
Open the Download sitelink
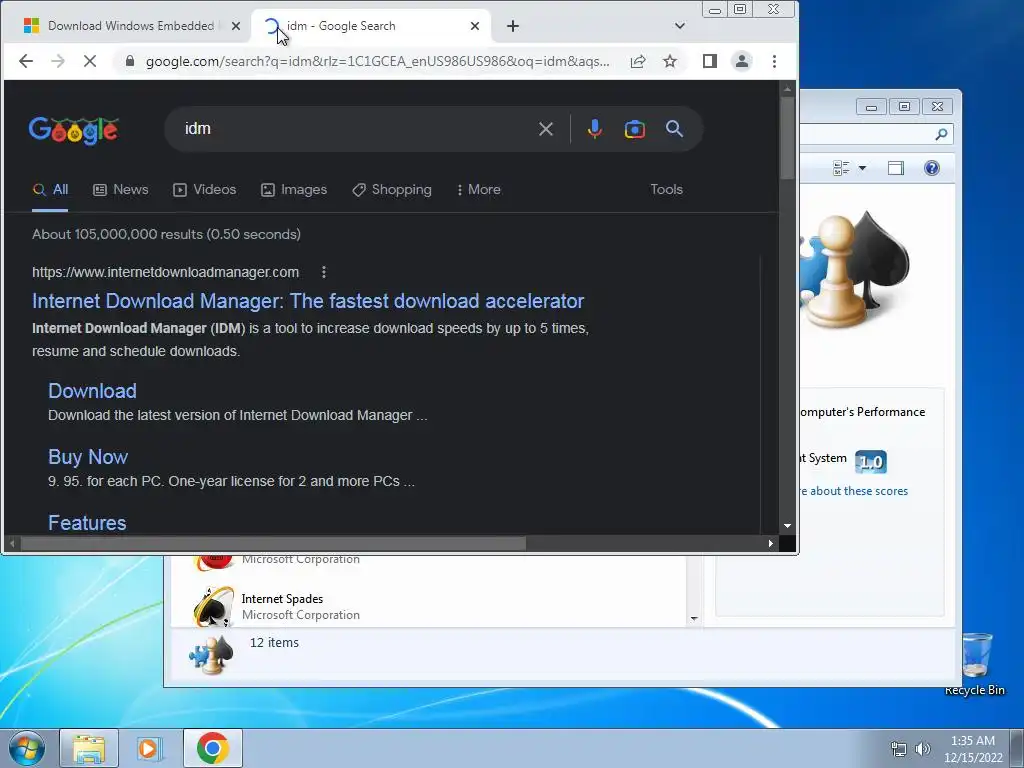(92, 391)
